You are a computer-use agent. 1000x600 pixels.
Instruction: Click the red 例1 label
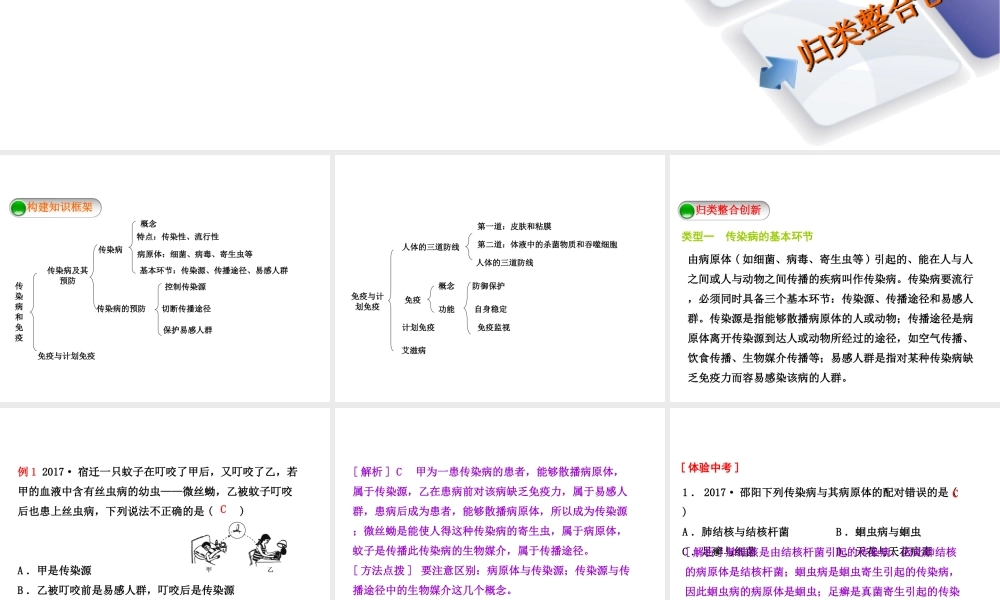click(x=27, y=472)
